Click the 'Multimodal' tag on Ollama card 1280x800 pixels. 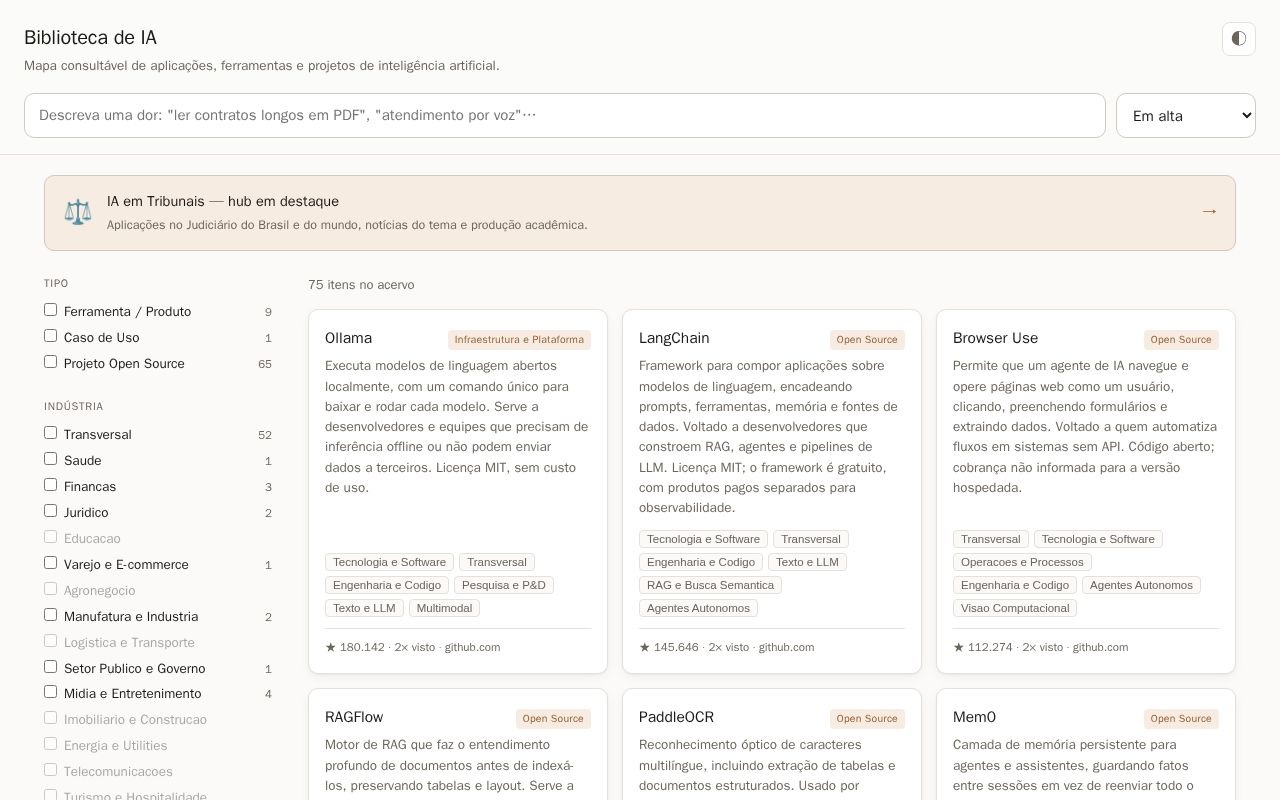click(x=444, y=608)
